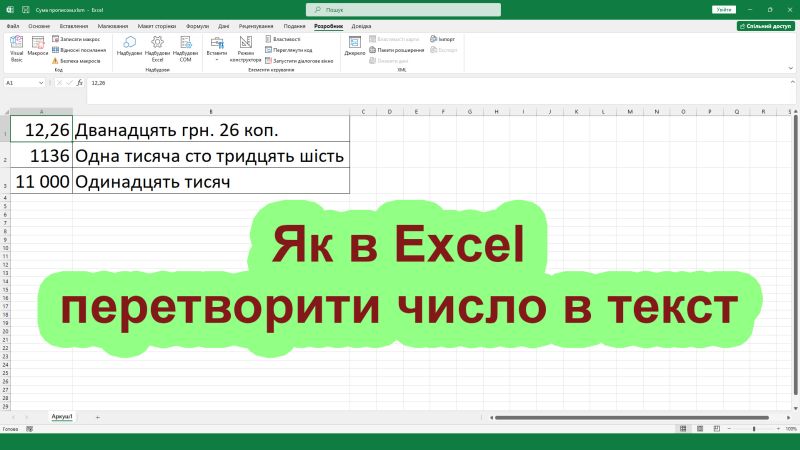Toggle Відносні посилання for macros

pos(79,50)
